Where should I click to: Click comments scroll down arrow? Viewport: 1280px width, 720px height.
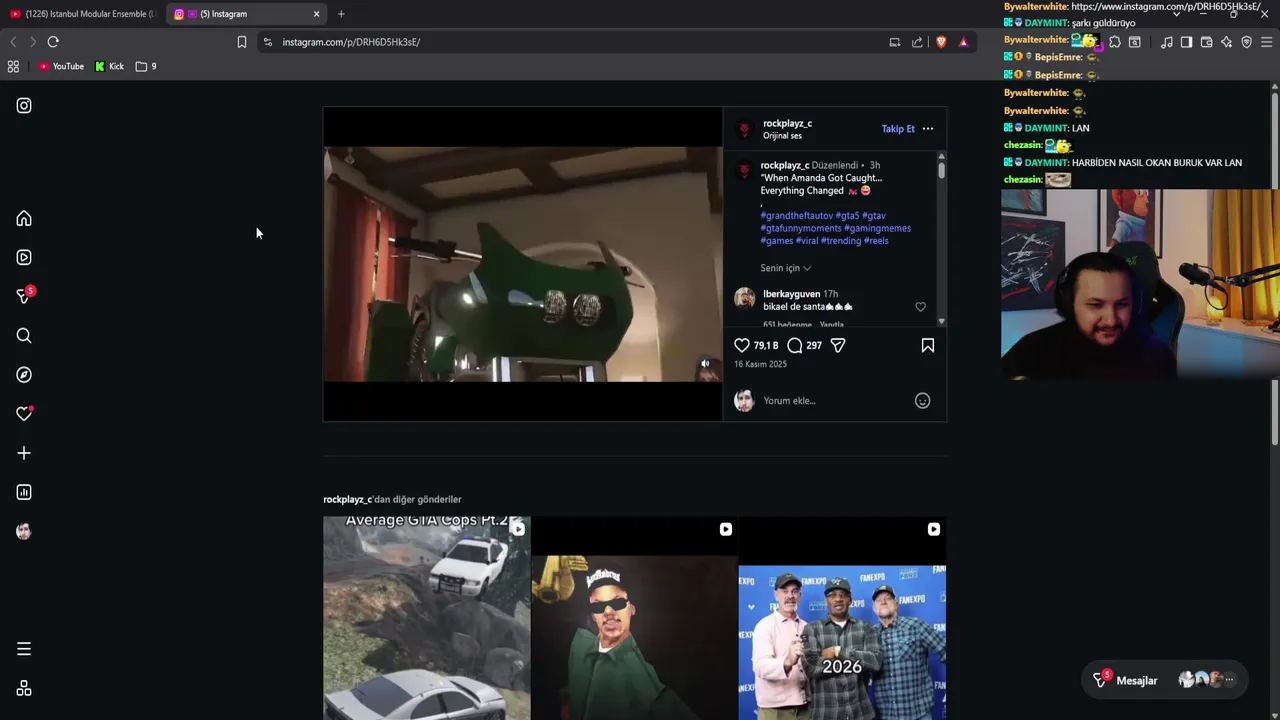pos(941,321)
